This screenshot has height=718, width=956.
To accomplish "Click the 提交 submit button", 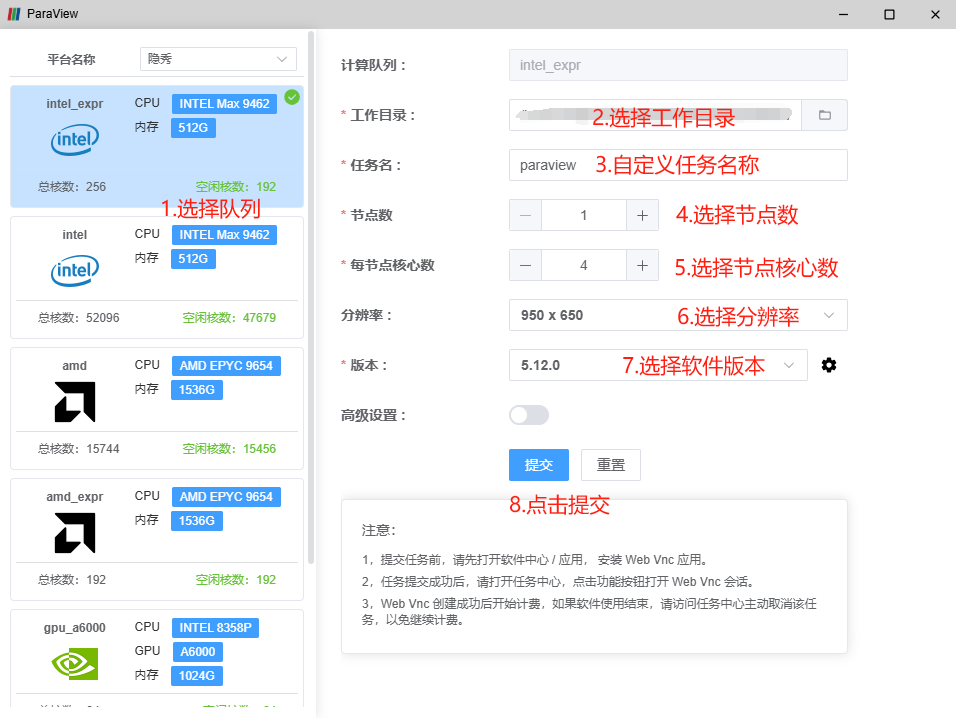I will point(539,465).
